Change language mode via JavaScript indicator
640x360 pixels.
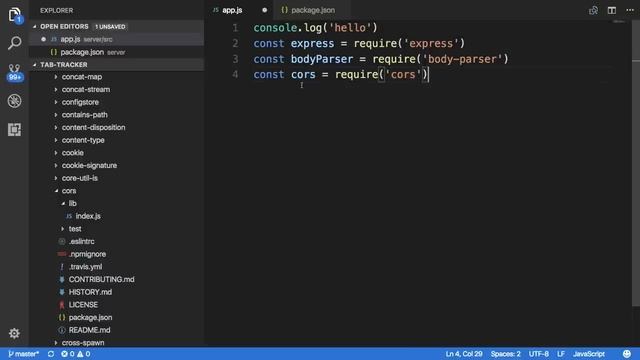point(589,354)
